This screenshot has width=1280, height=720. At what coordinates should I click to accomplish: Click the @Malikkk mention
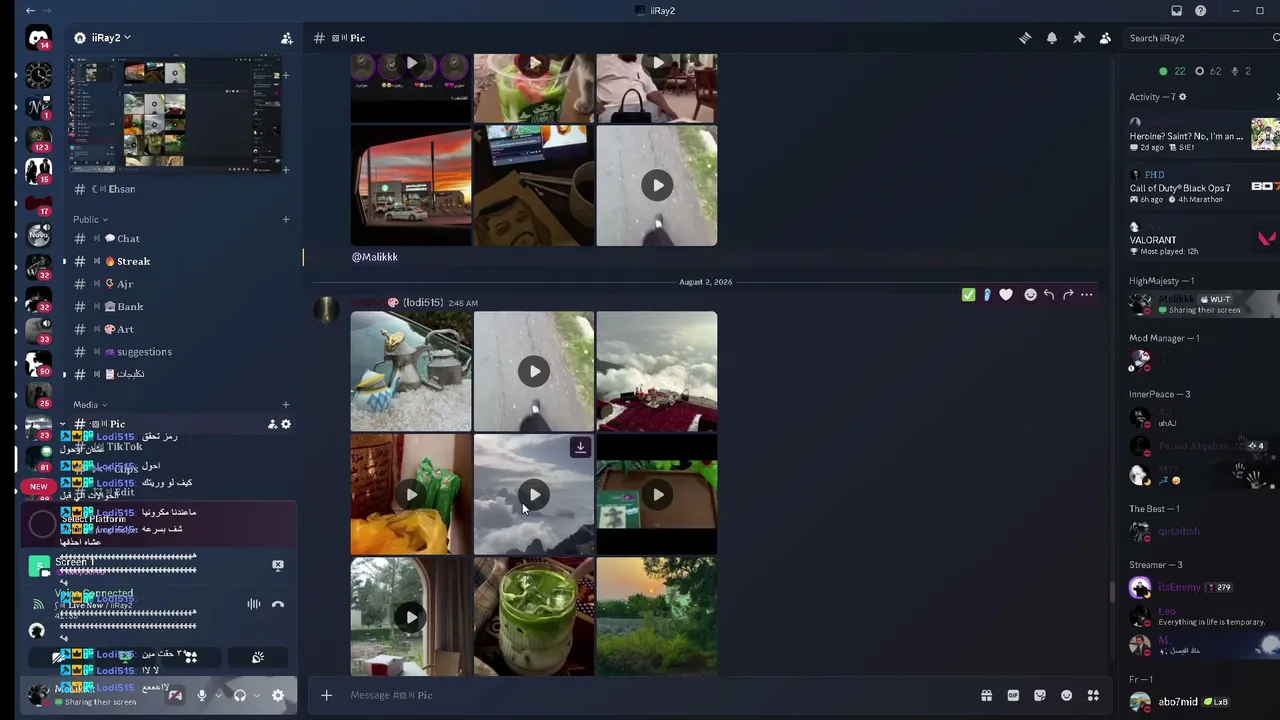(x=375, y=257)
